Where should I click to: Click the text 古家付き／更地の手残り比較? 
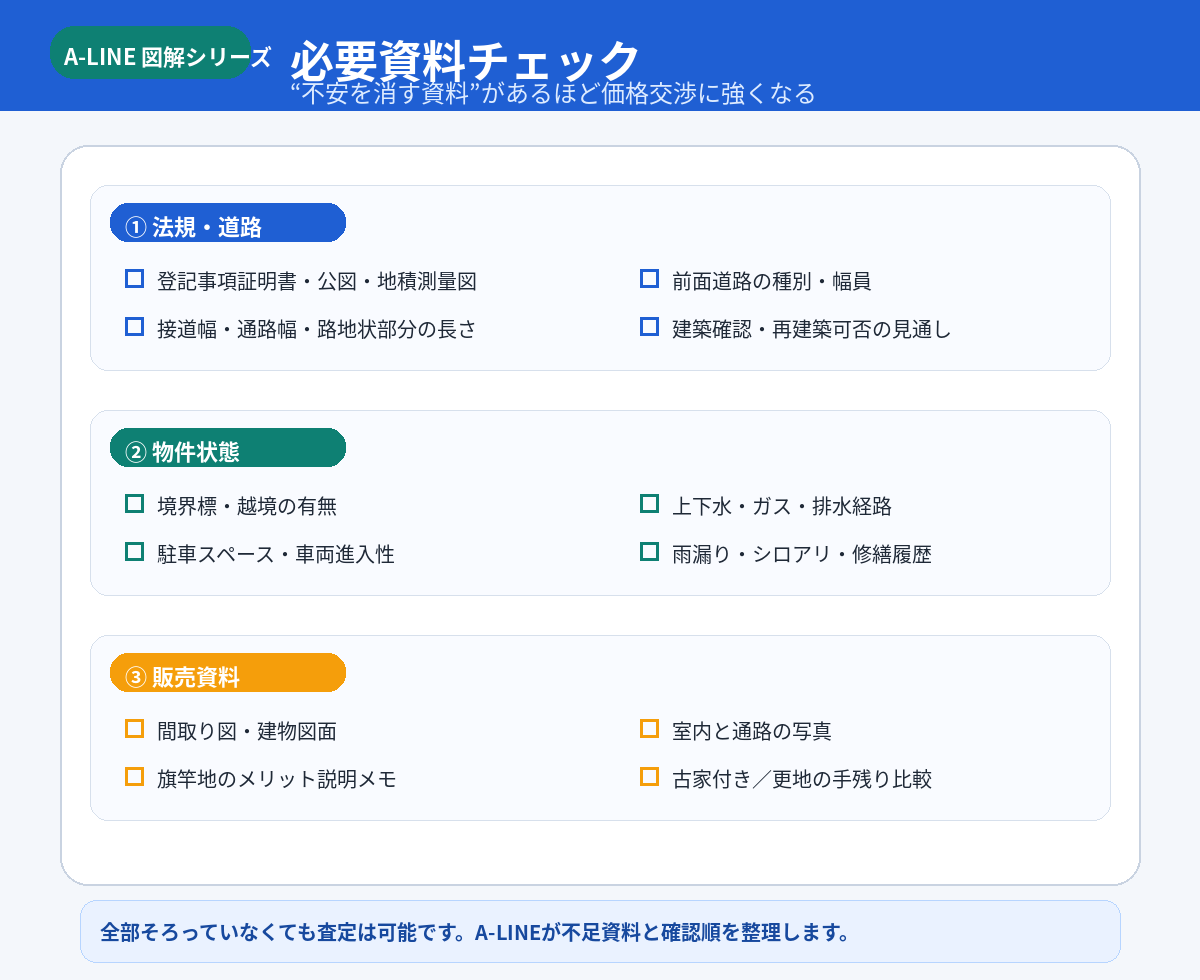tap(802, 779)
